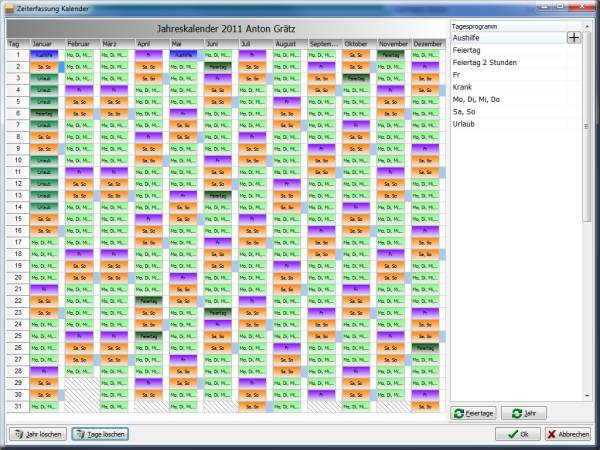This screenshot has width=600, height=450.
Task: Select Sa, So in the Tagesprogramm list
Action: tap(515, 111)
